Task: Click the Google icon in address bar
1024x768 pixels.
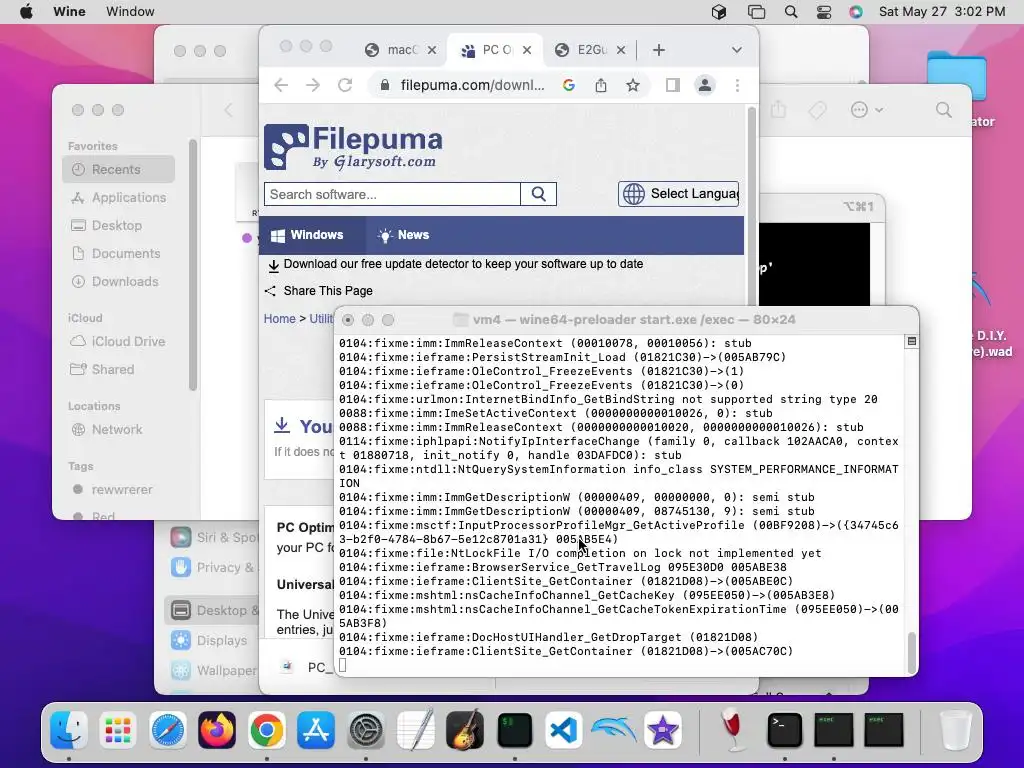Action: point(569,85)
